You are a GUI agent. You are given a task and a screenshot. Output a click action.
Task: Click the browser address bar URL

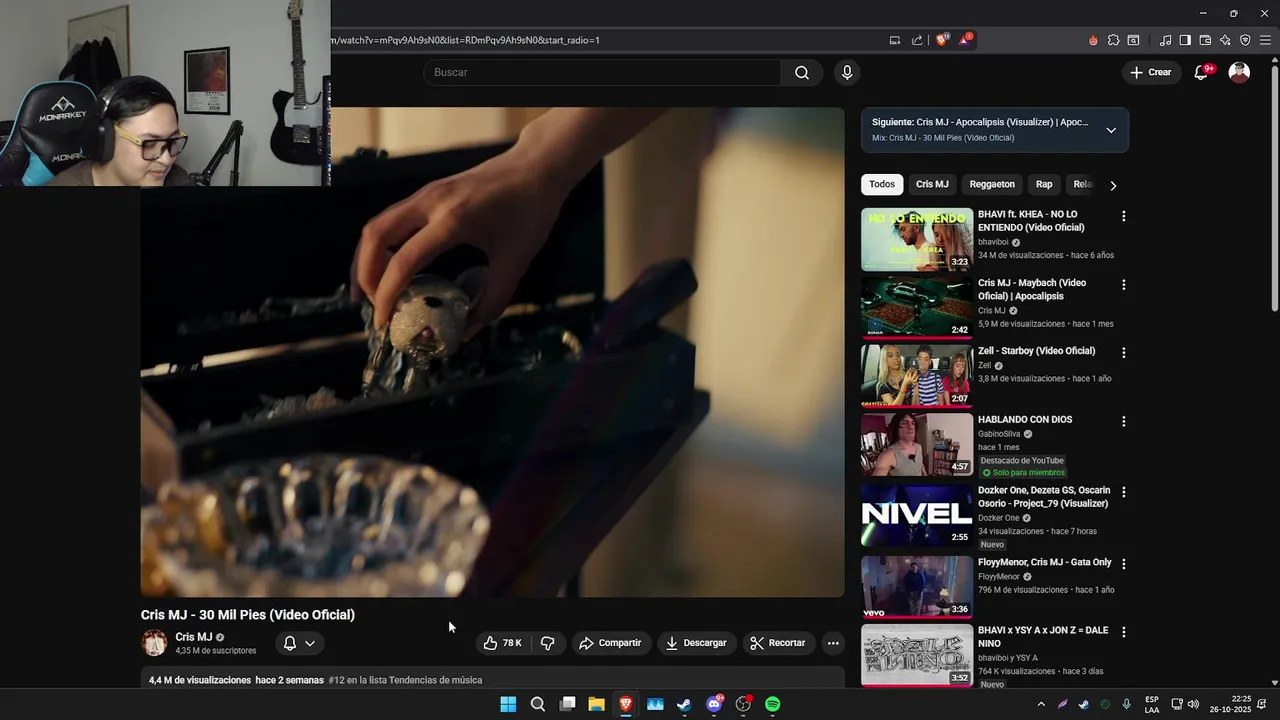pos(465,40)
